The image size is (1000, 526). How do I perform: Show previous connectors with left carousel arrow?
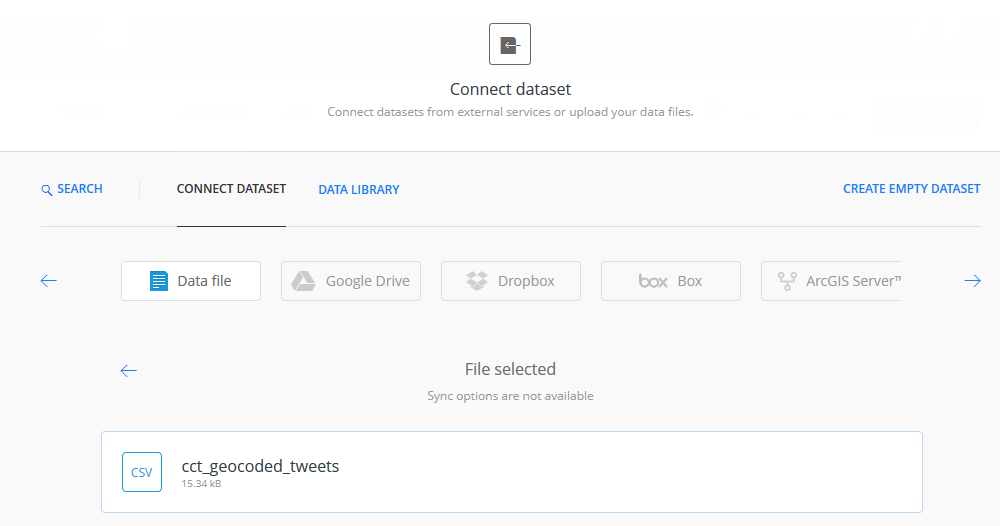[48, 281]
